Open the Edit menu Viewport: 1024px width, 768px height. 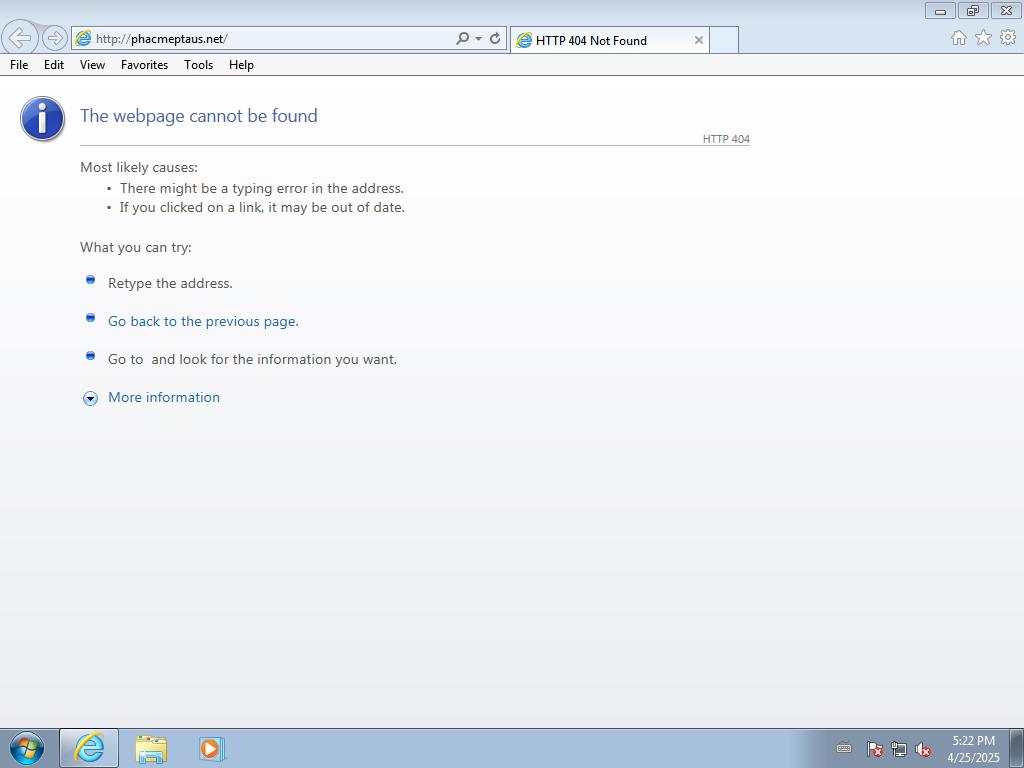point(54,65)
